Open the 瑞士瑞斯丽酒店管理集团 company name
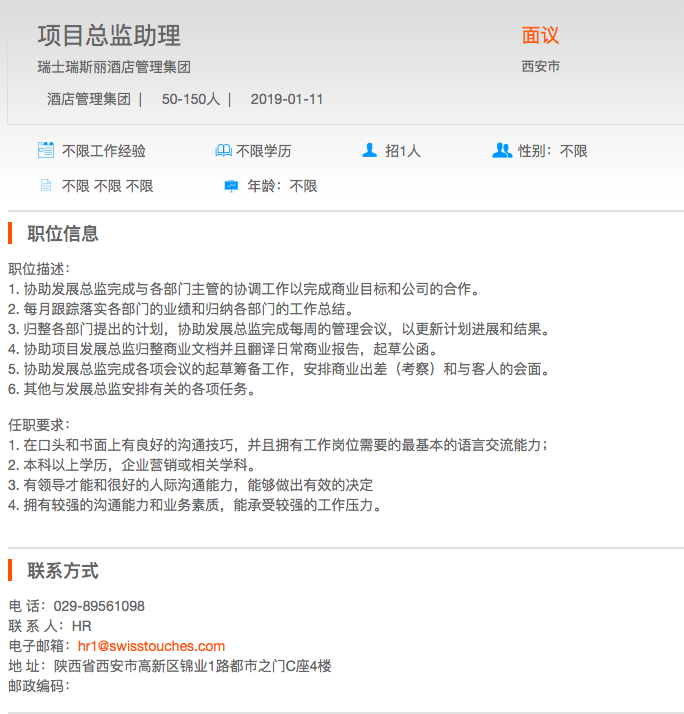 114,67
